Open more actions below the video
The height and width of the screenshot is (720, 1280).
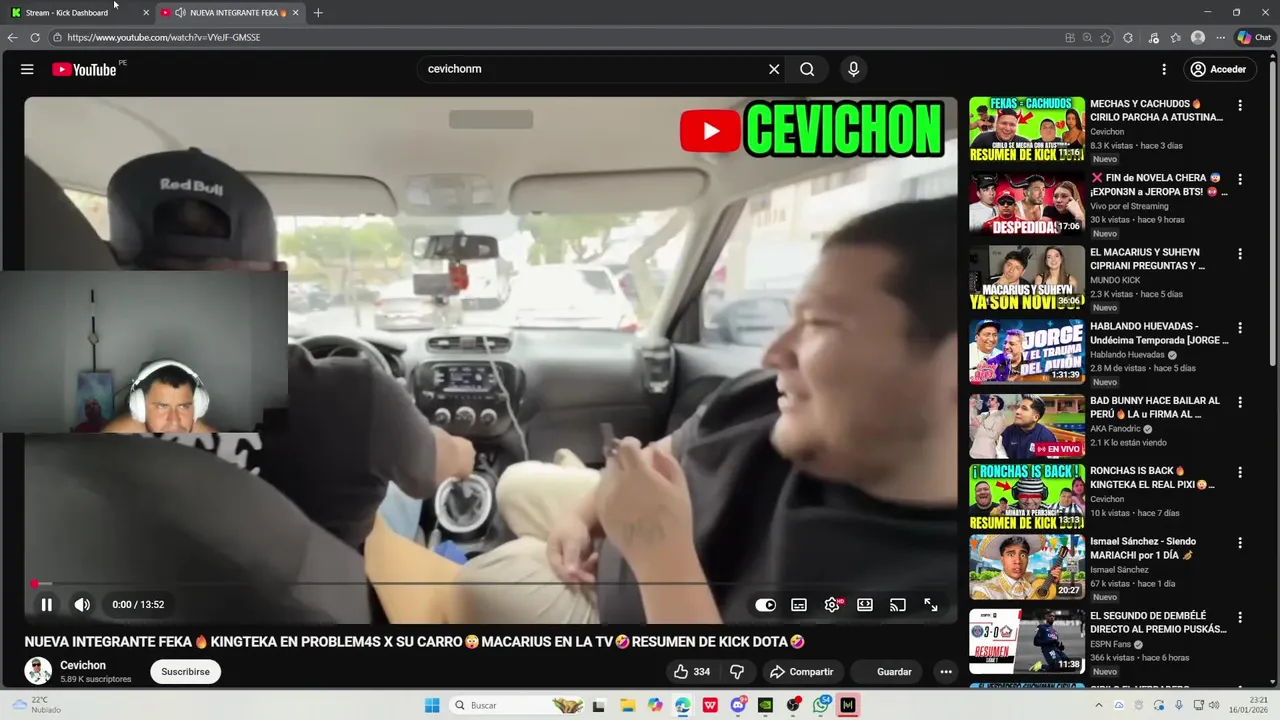pyautogui.click(x=946, y=672)
